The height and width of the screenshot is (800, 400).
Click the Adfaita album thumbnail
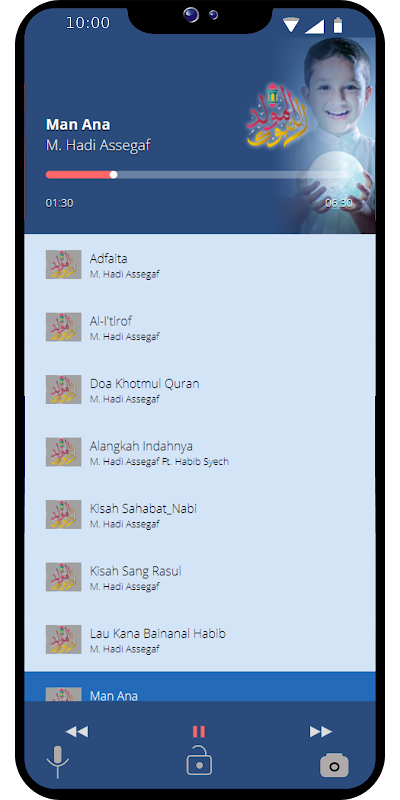pyautogui.click(x=64, y=264)
